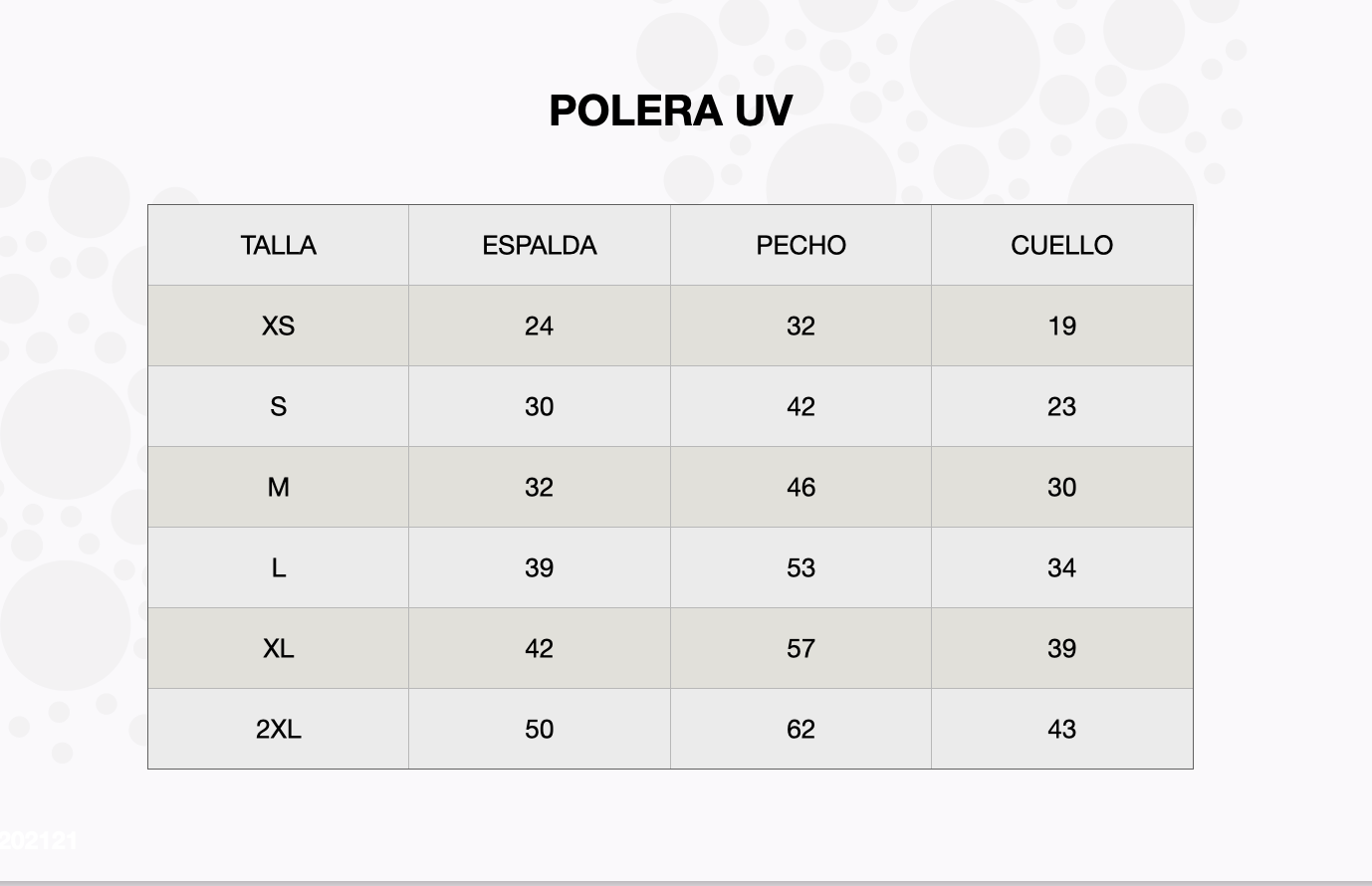Select the TALLA column header
The width and height of the screenshot is (1372, 886).
(x=278, y=246)
